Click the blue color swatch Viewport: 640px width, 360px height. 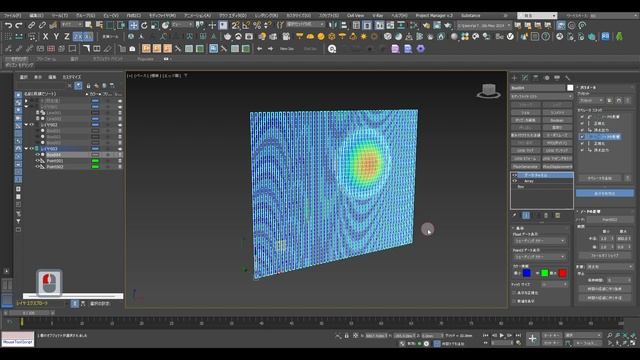coord(527,273)
